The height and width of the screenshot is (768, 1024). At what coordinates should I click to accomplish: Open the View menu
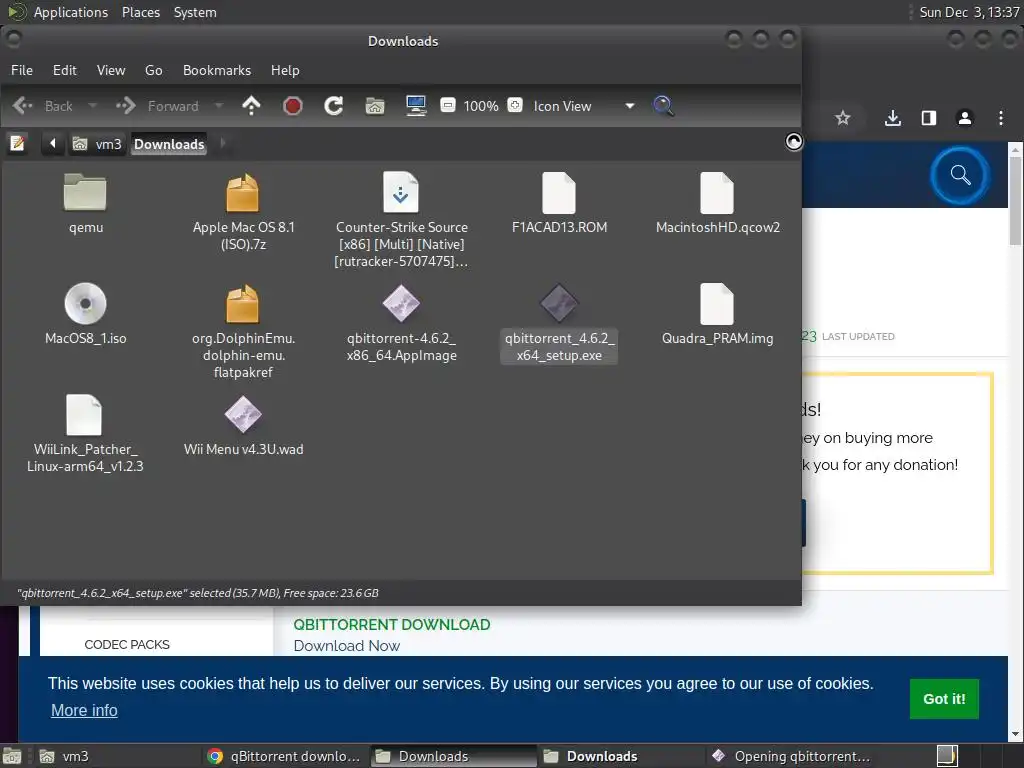pyautogui.click(x=111, y=70)
